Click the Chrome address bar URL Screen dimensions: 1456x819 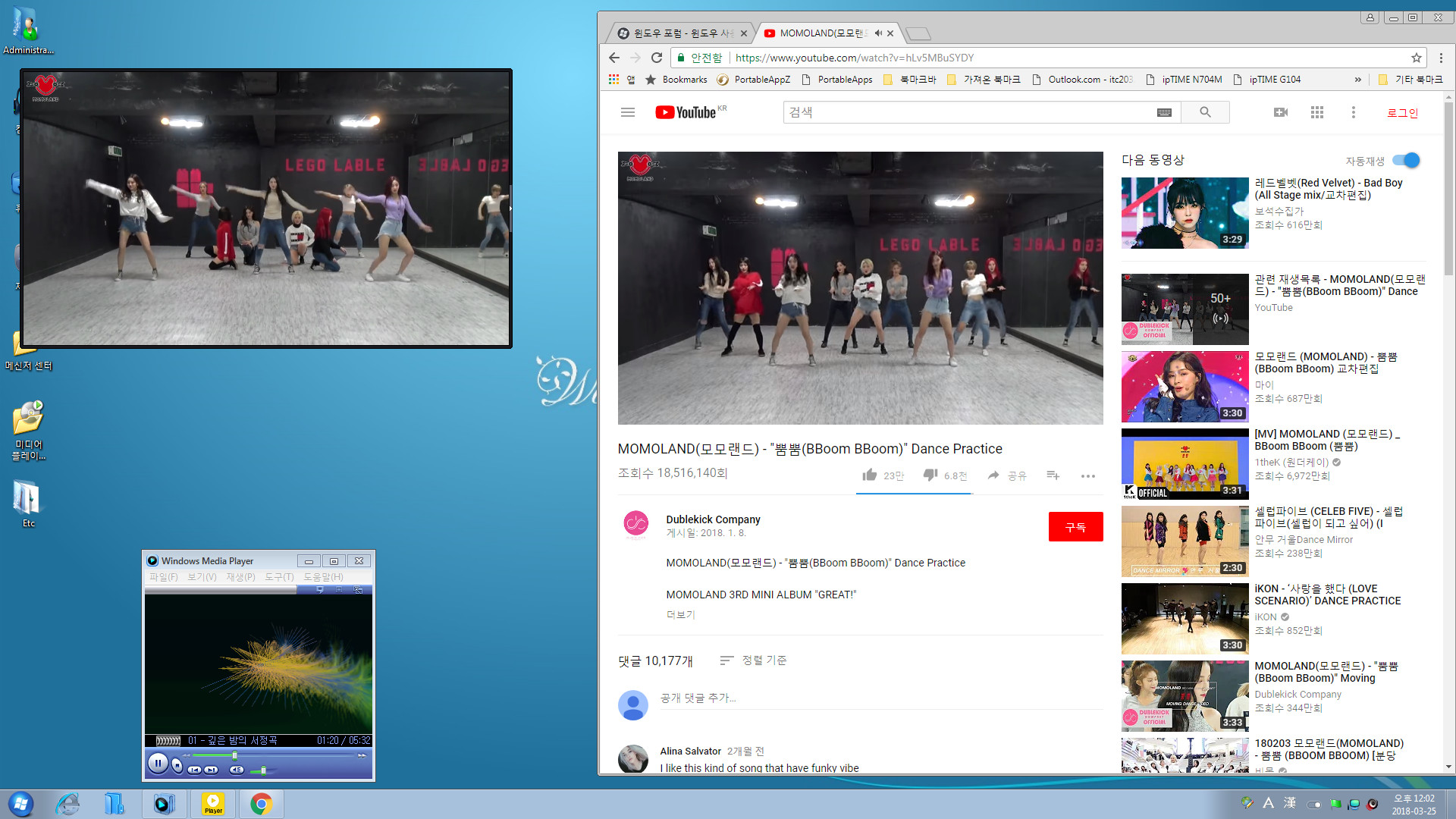click(x=855, y=58)
